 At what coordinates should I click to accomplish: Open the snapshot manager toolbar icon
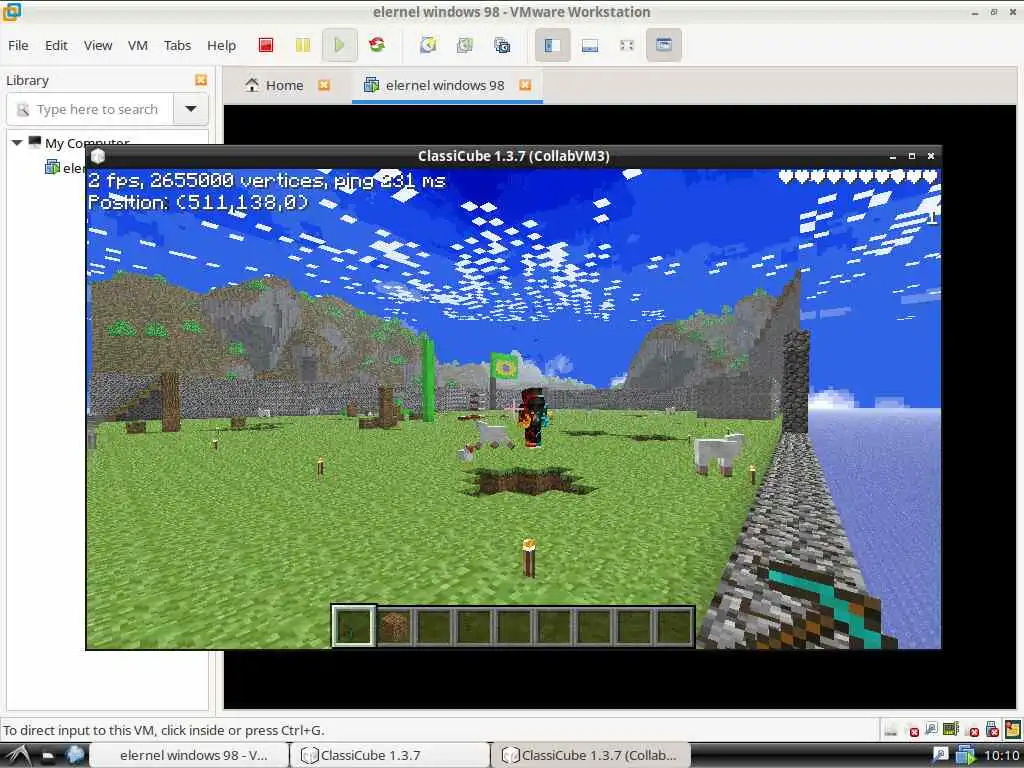click(x=502, y=45)
